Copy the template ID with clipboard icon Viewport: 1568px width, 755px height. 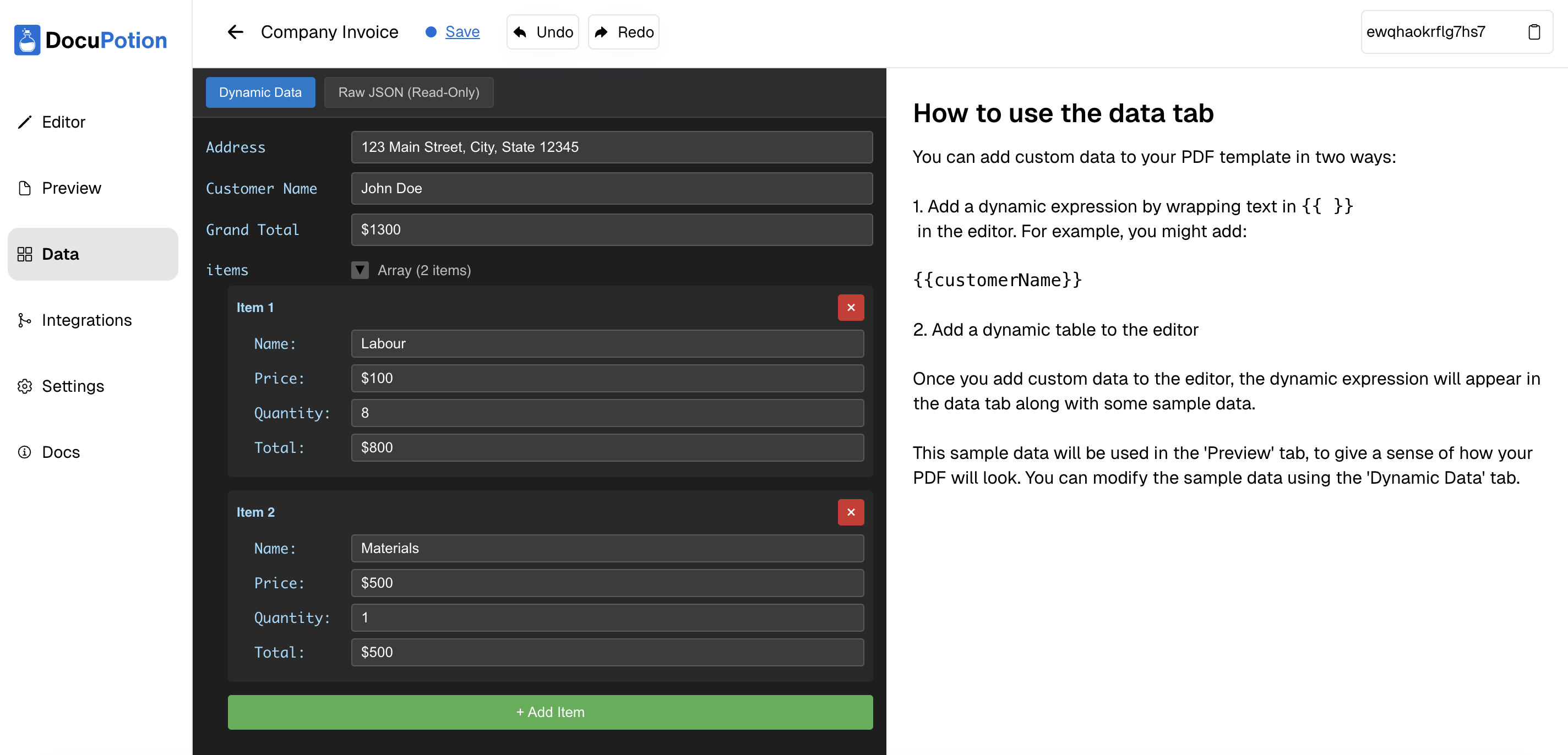point(1533,31)
